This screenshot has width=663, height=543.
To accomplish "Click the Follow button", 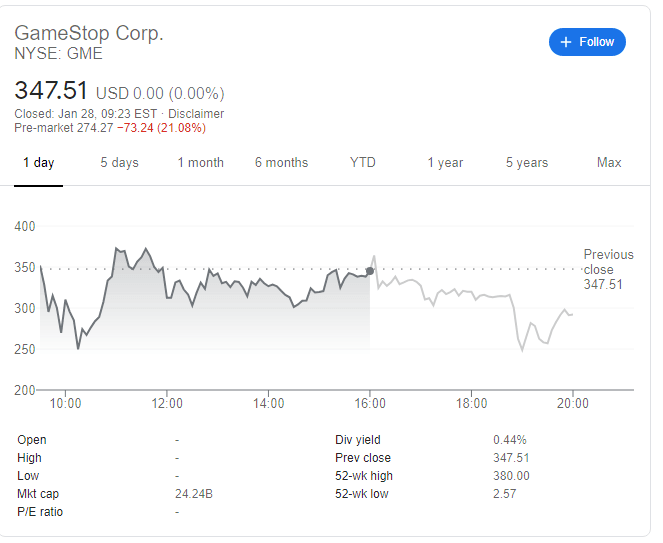I will coord(587,42).
